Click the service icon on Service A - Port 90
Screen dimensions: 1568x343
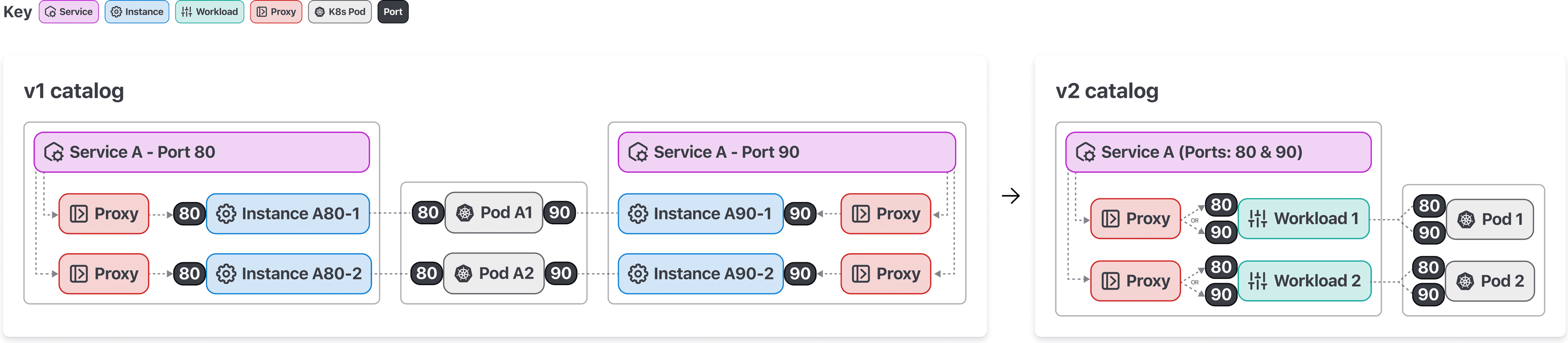(637, 152)
